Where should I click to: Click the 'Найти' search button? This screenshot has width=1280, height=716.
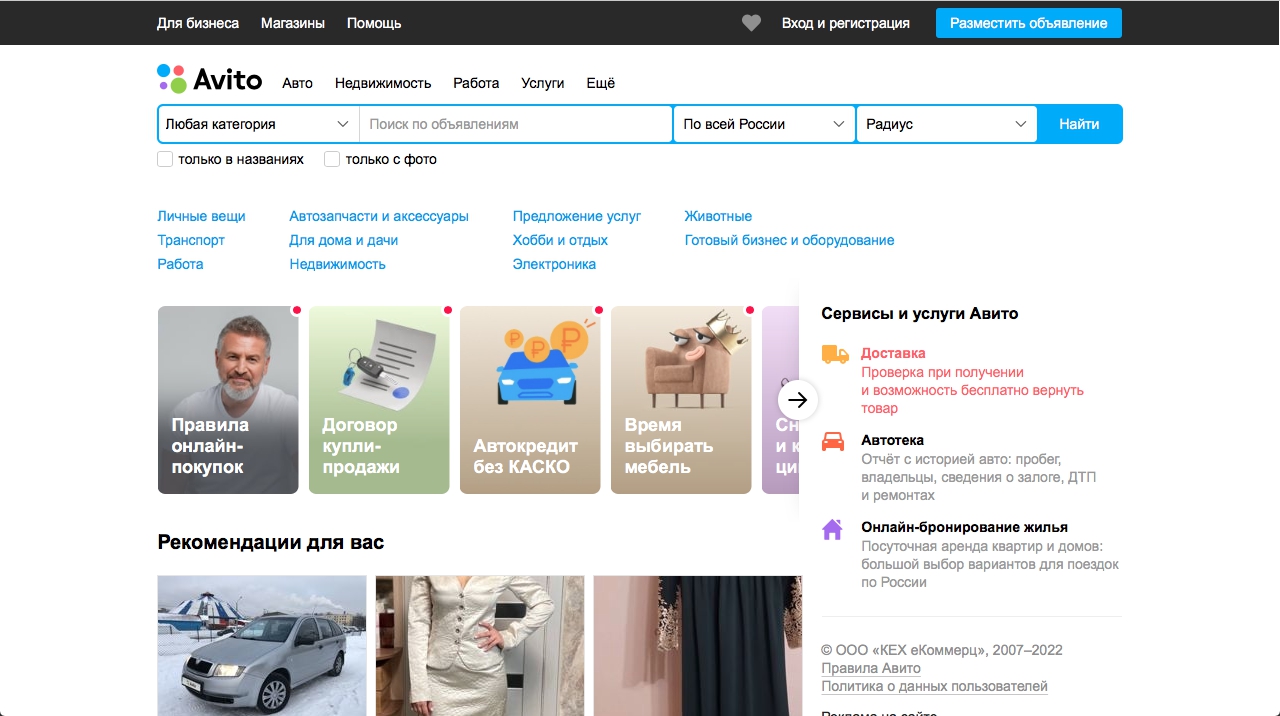[1079, 124]
